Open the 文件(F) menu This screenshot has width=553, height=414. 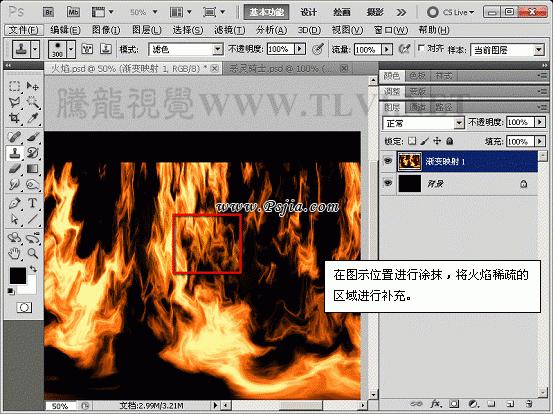pos(24,30)
